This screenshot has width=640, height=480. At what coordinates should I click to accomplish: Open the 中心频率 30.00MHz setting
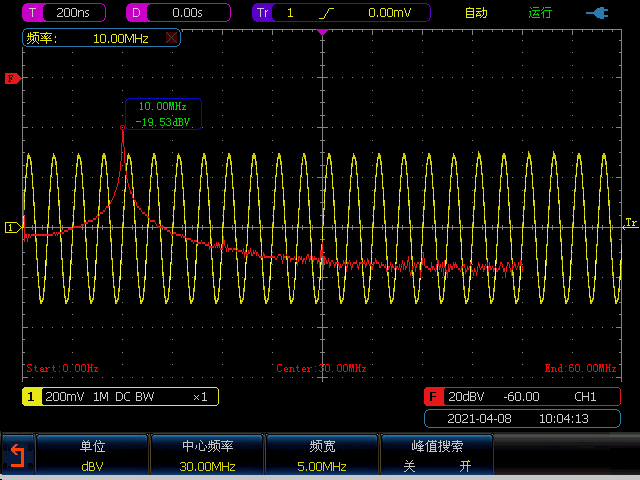[x=207, y=456]
